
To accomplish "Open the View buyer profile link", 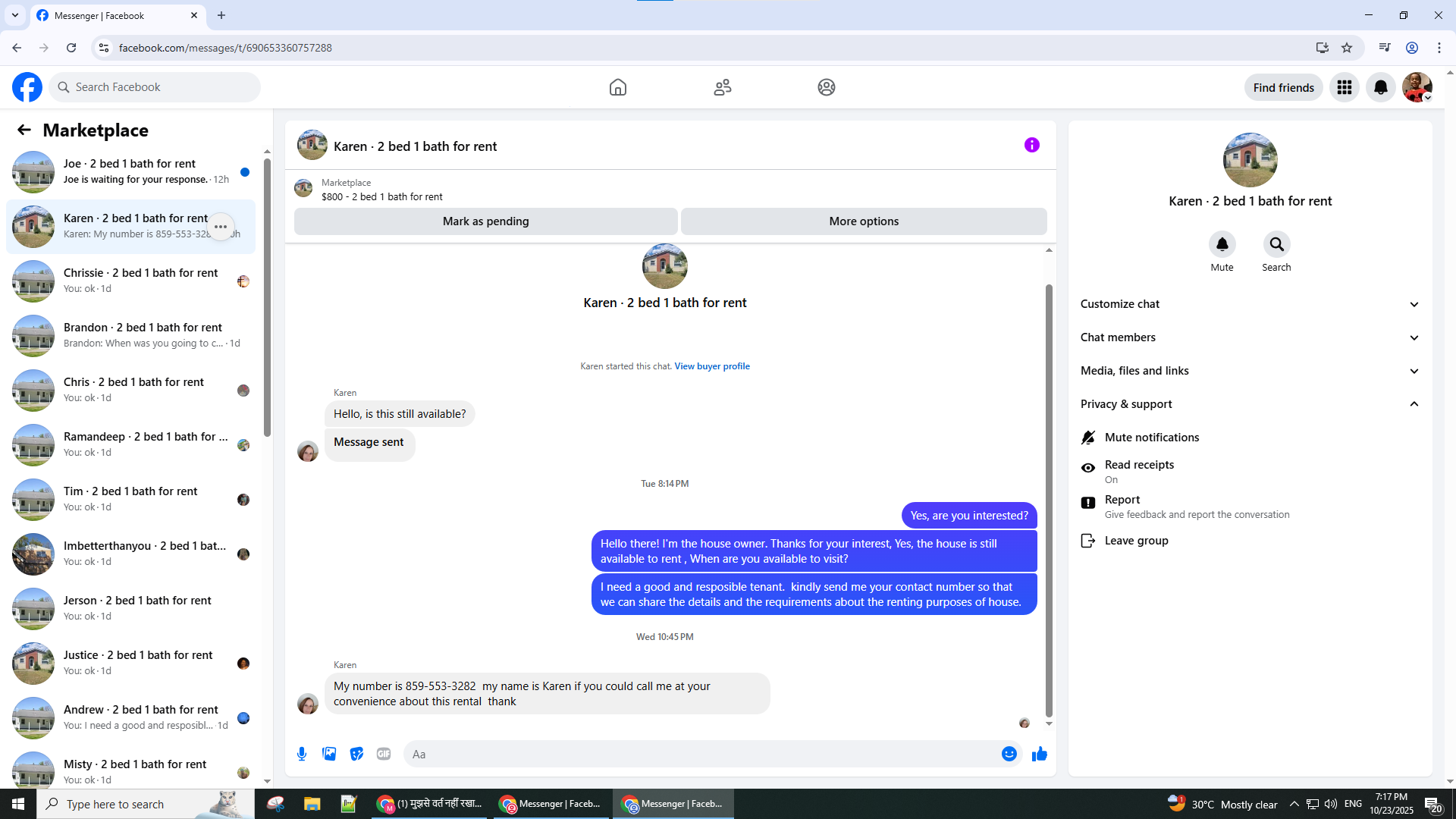I will point(711,366).
